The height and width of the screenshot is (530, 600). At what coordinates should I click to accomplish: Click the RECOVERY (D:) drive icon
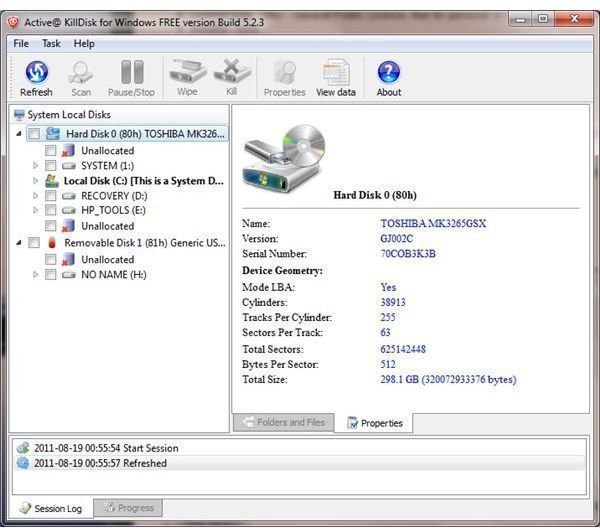[x=68, y=196]
